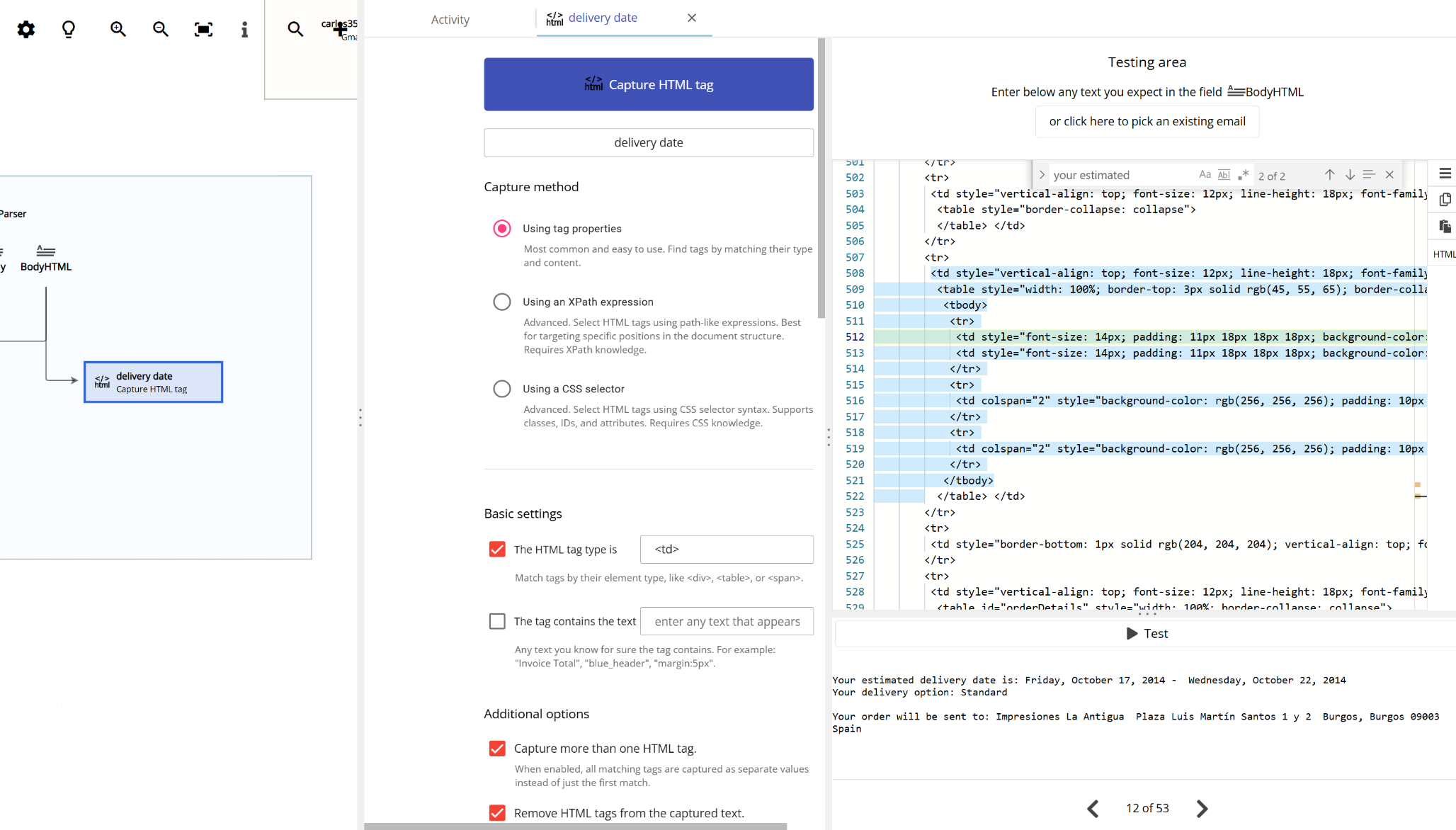Zoom in on the flow canvas
This screenshot has height=830, width=1456.
[x=118, y=29]
